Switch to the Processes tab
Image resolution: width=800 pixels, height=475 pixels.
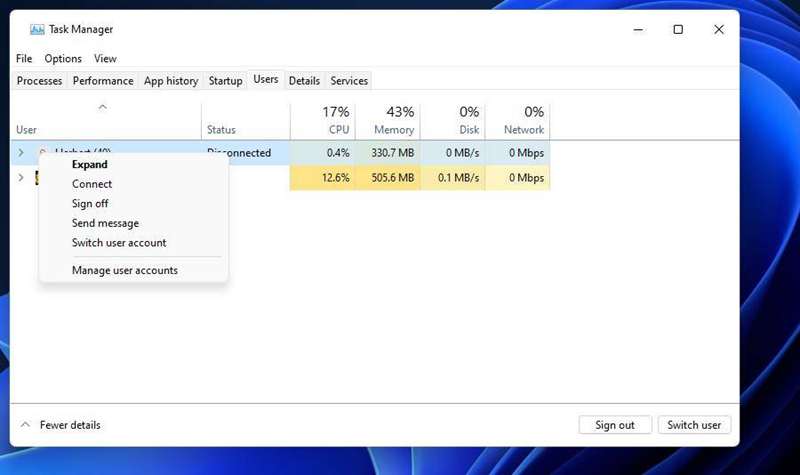point(39,81)
